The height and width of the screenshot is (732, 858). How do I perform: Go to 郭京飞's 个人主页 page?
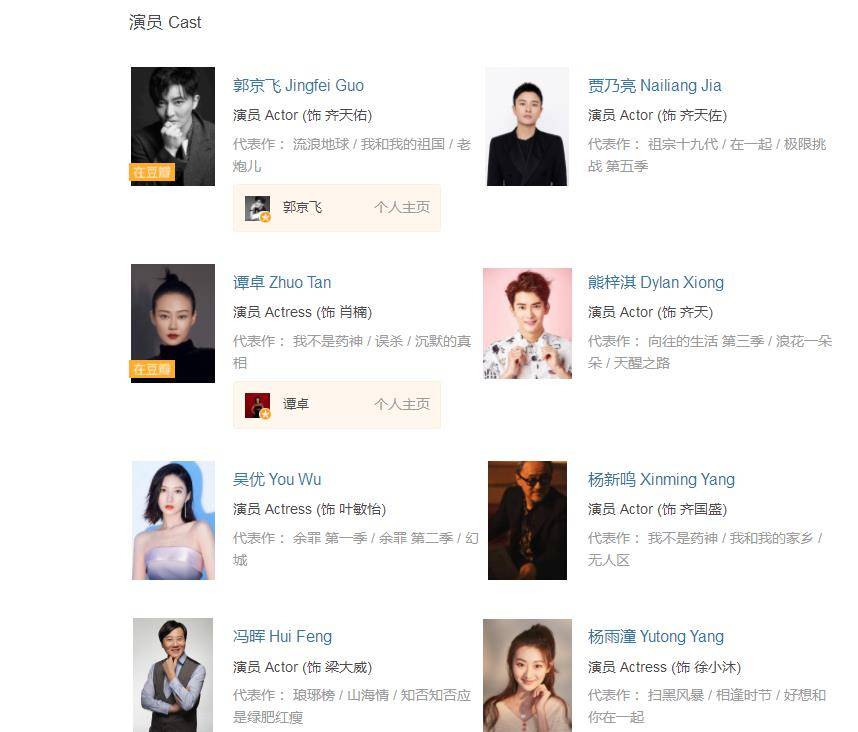pos(402,207)
